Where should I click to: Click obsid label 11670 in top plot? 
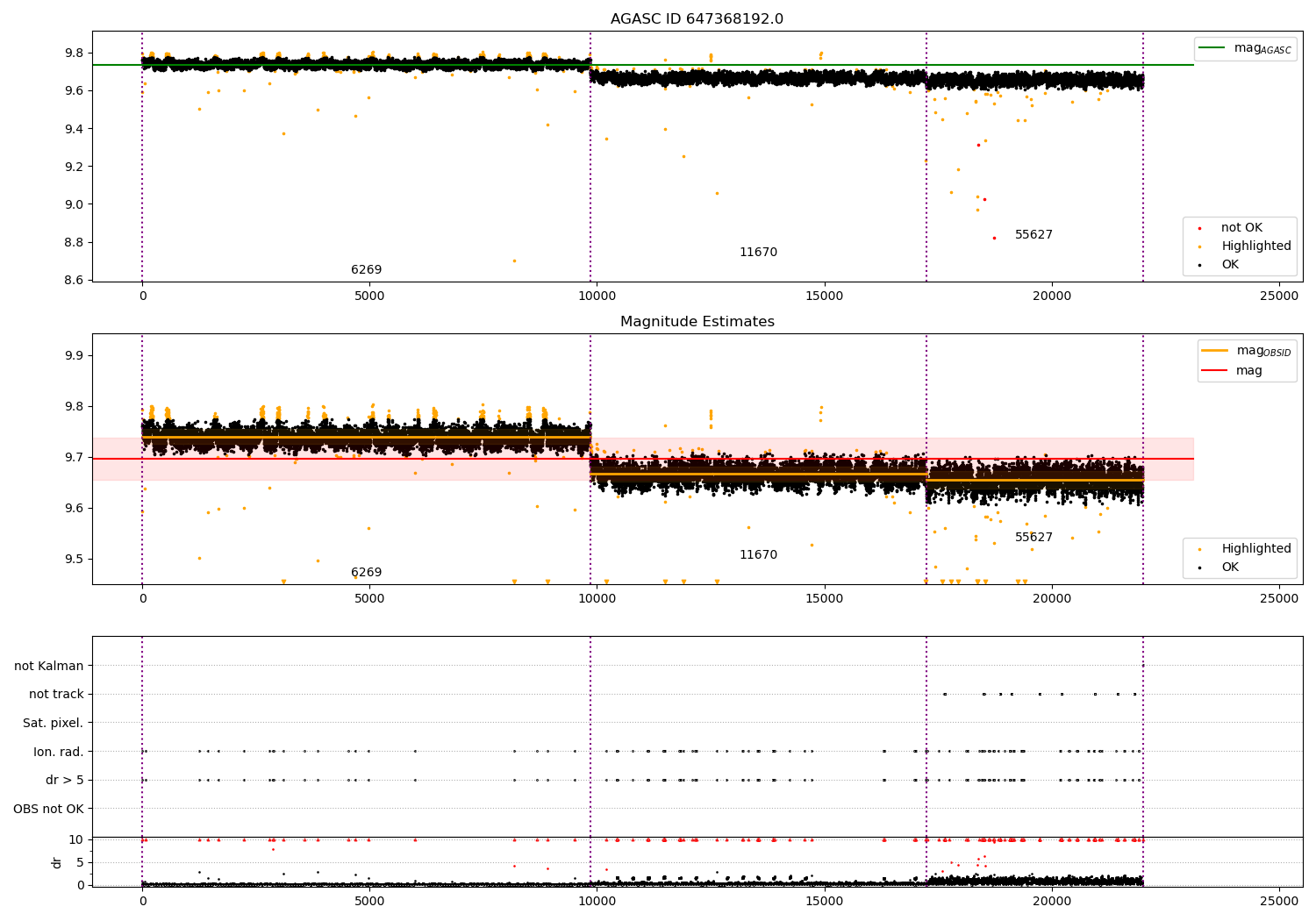point(758,253)
